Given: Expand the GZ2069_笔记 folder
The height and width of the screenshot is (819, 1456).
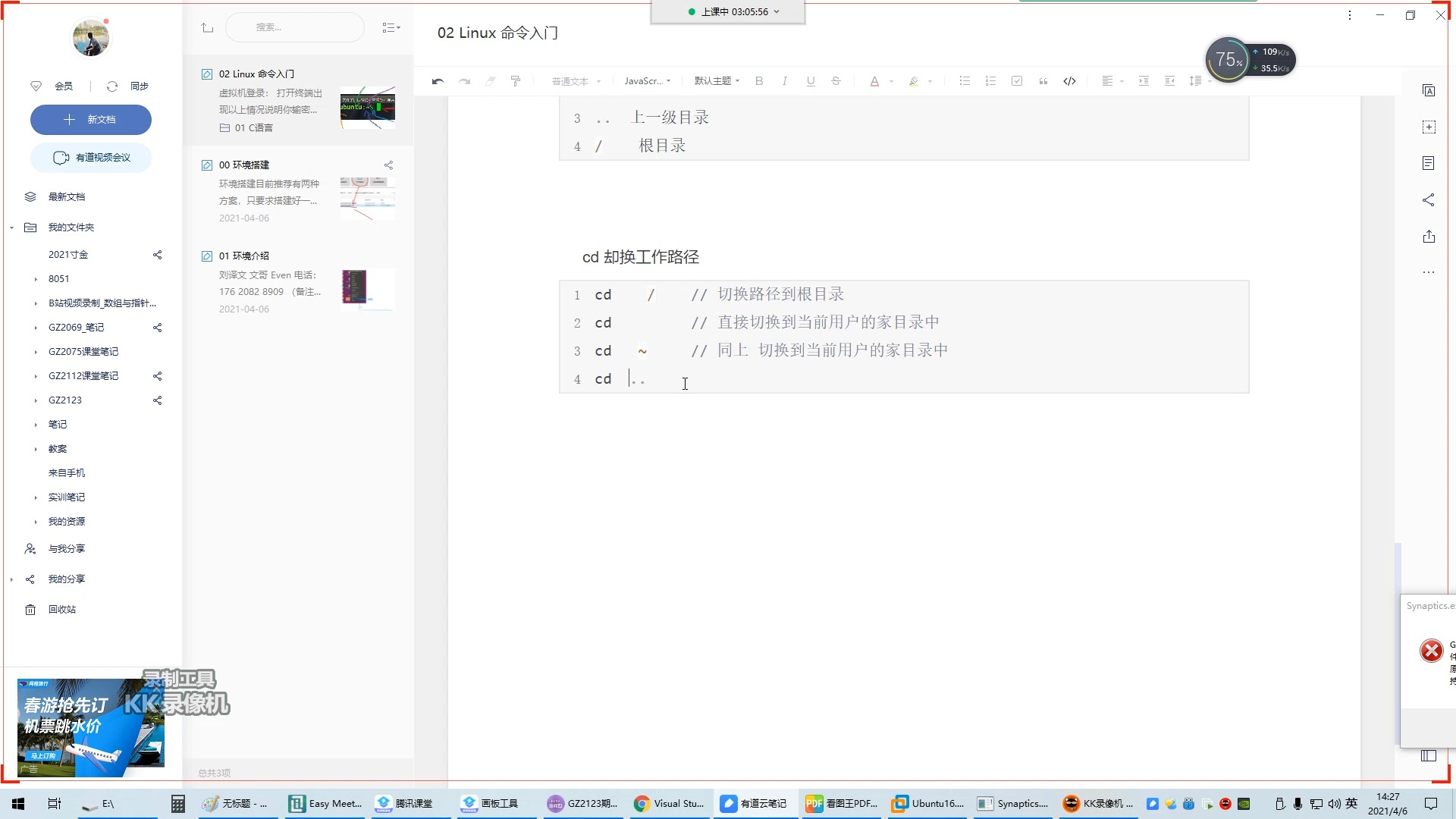Looking at the screenshot, I should pyautogui.click(x=36, y=328).
